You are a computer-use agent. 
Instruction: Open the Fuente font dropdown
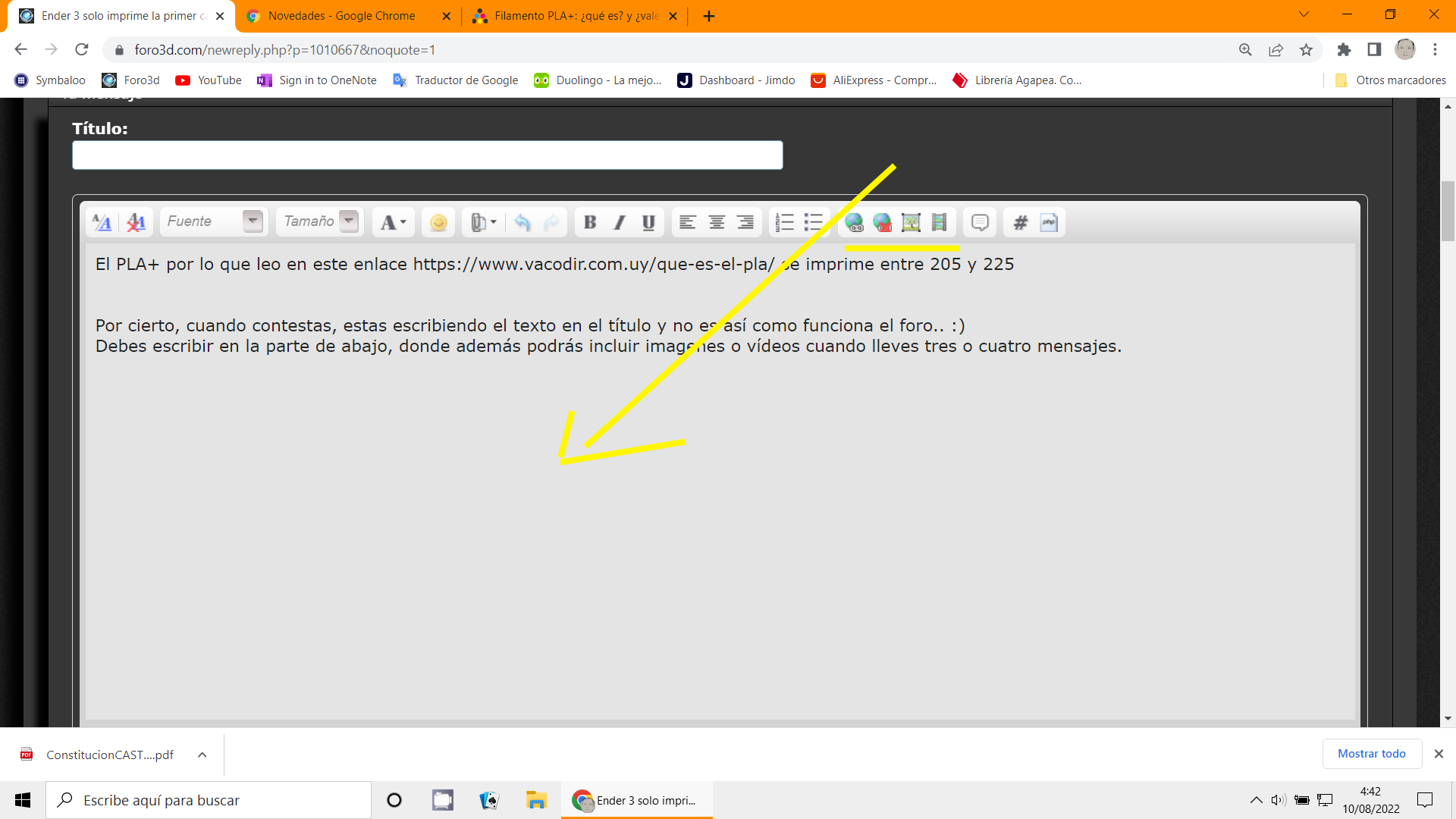pyautogui.click(x=252, y=221)
